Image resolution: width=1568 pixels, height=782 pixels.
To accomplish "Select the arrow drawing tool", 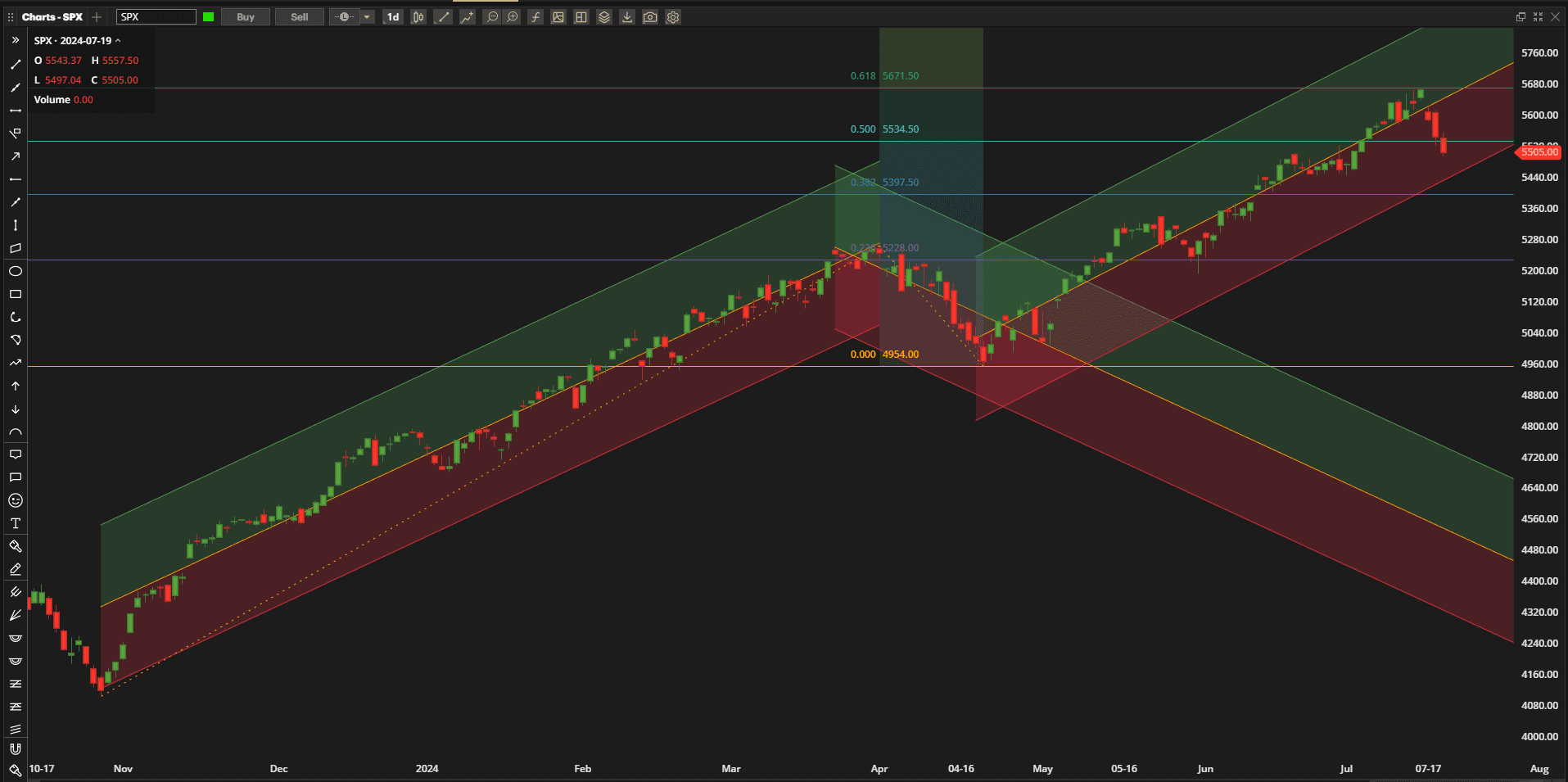I will click(15, 156).
